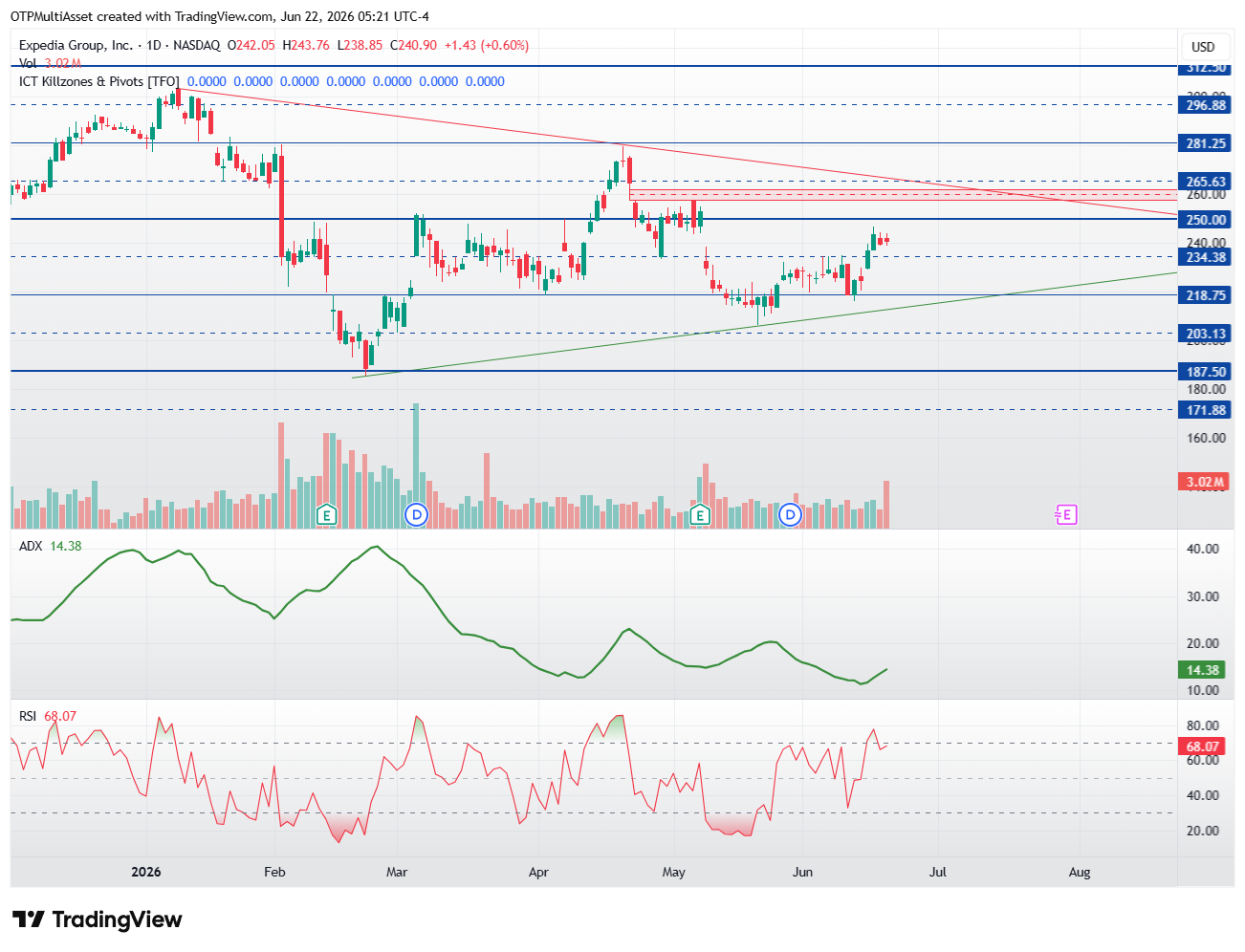
Task: Click the change value +1.43 (+0.60%)
Action: click(487, 45)
